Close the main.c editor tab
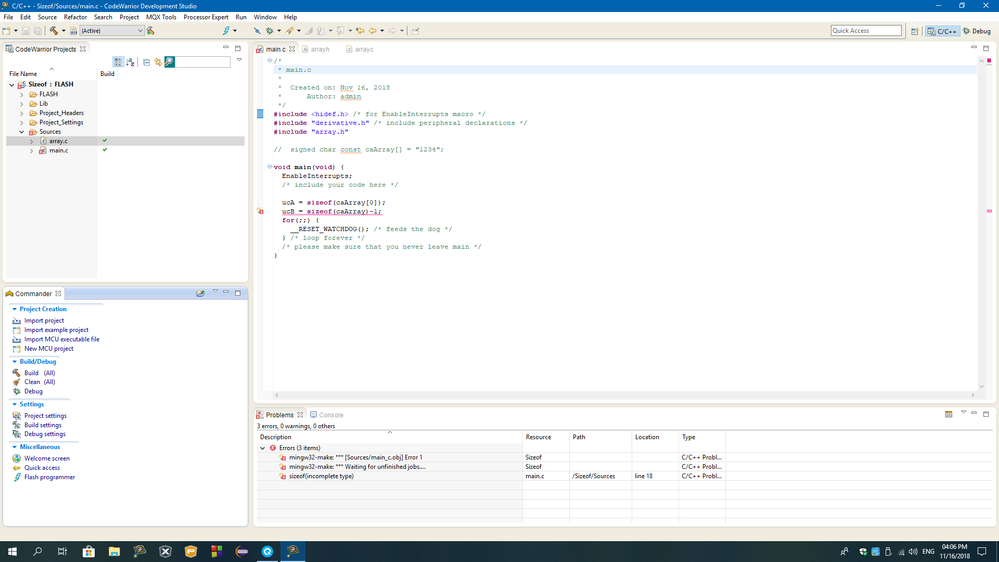This screenshot has height=562, width=999. tap(292, 49)
